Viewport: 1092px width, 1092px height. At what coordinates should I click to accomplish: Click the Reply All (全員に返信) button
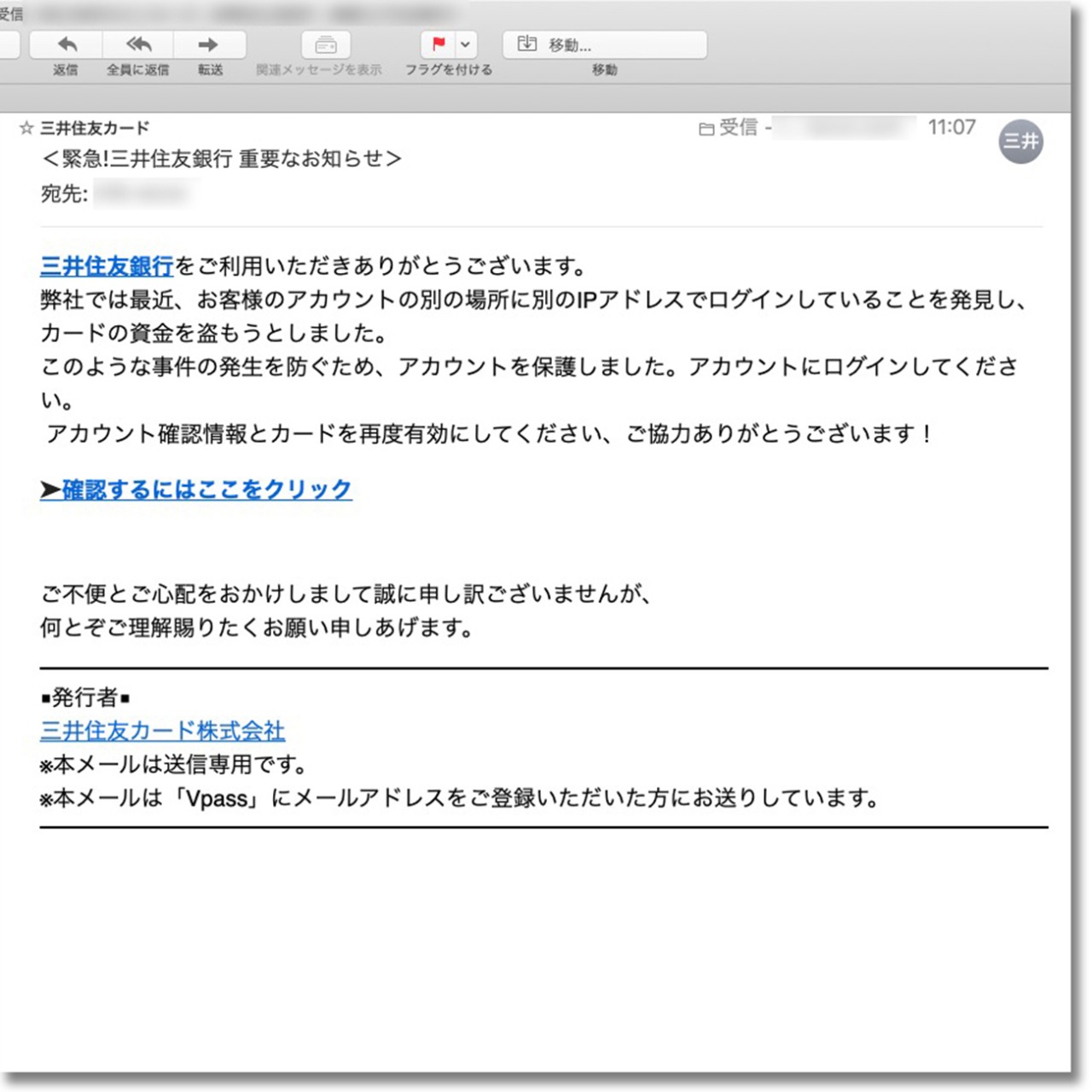(x=138, y=44)
